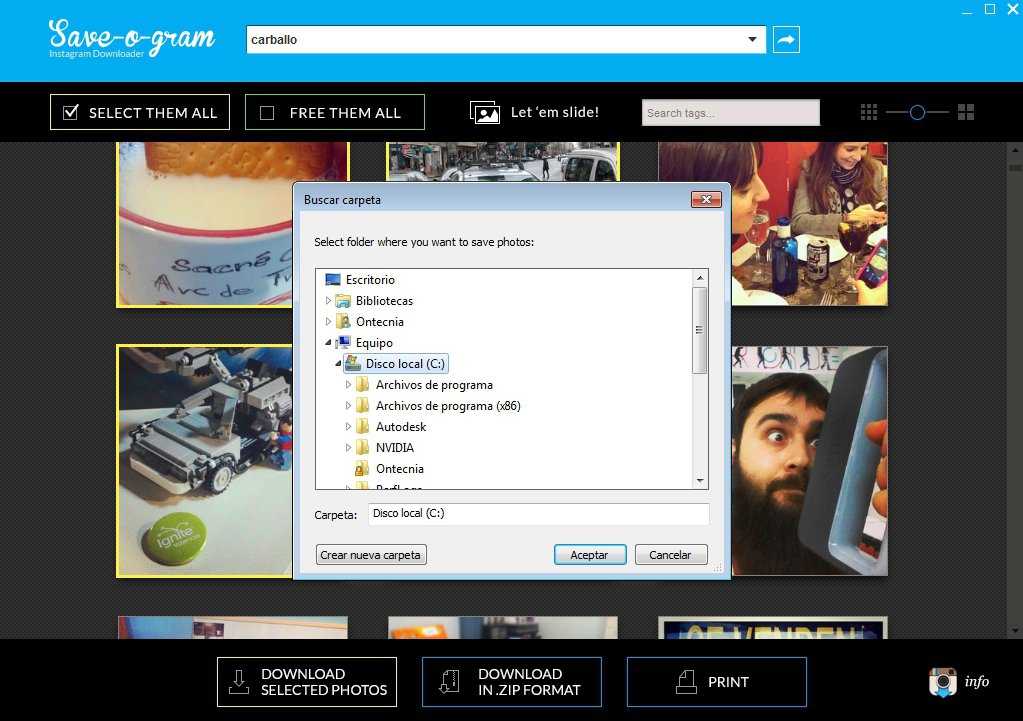The image size is (1023, 721).
Task: Switch to small grid thumbnail view icon
Action: click(x=868, y=112)
